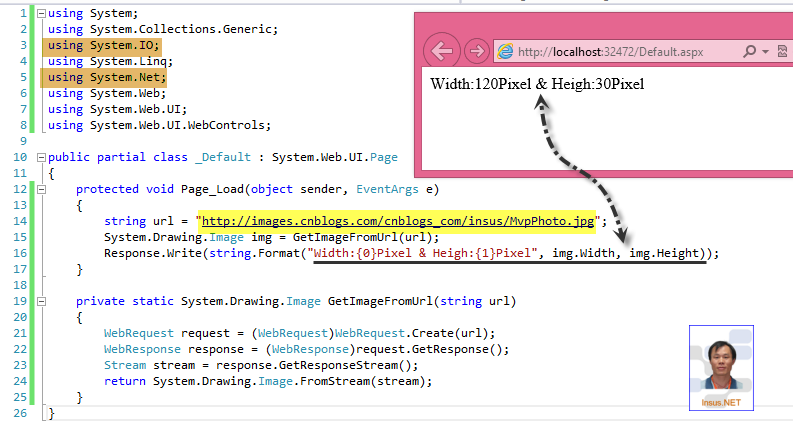Click '_Default' class name on line 10
This screenshot has height=432, width=793.
tap(223, 157)
